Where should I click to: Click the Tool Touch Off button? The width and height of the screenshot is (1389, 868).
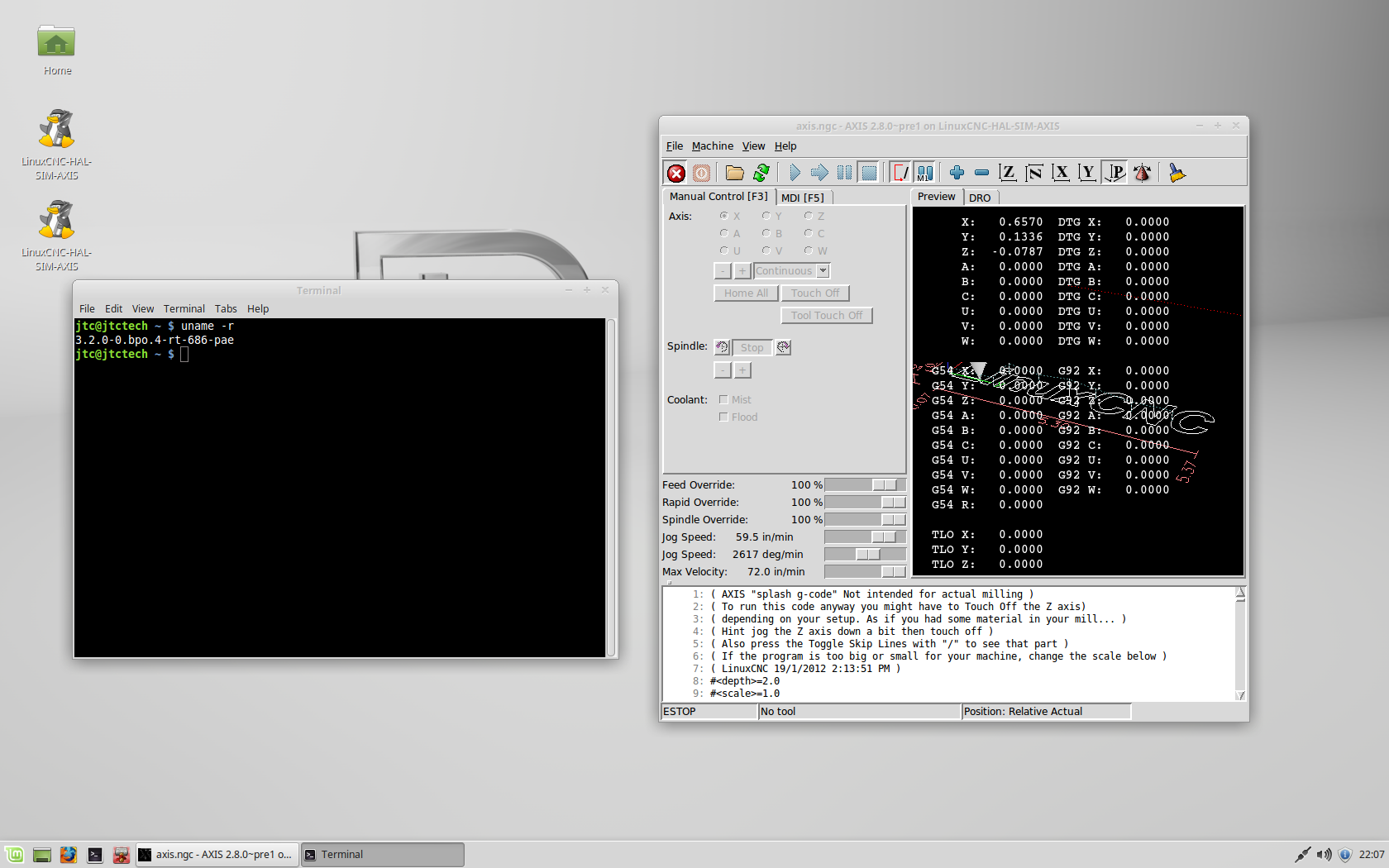(827, 316)
